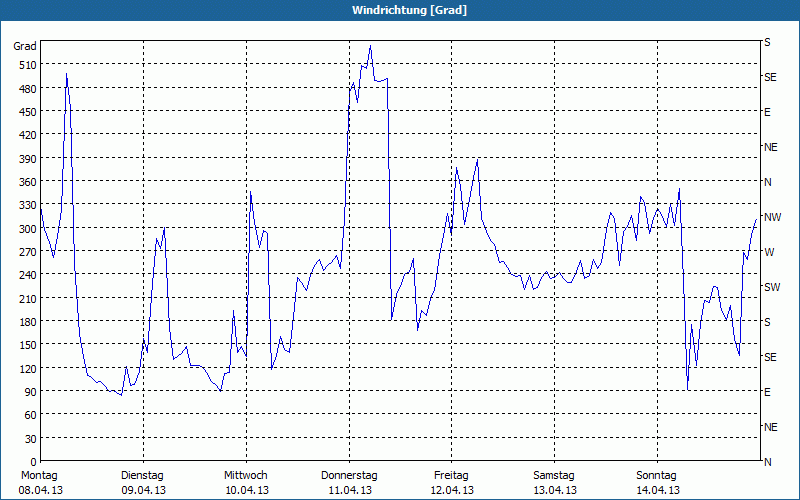Screen dimensions: 800x500
Task: Select the 480 y-axis value
Action: click(28, 89)
